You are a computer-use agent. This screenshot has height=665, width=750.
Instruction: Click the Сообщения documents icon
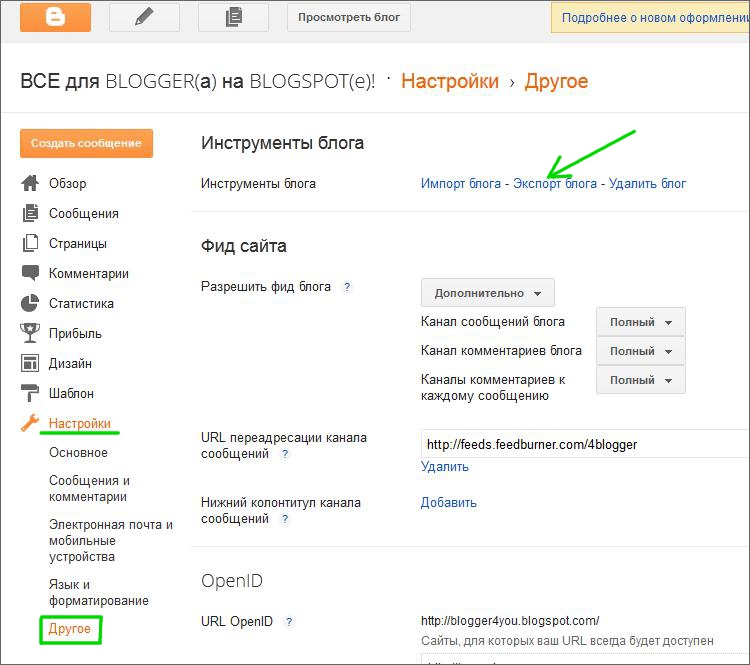(x=30, y=213)
